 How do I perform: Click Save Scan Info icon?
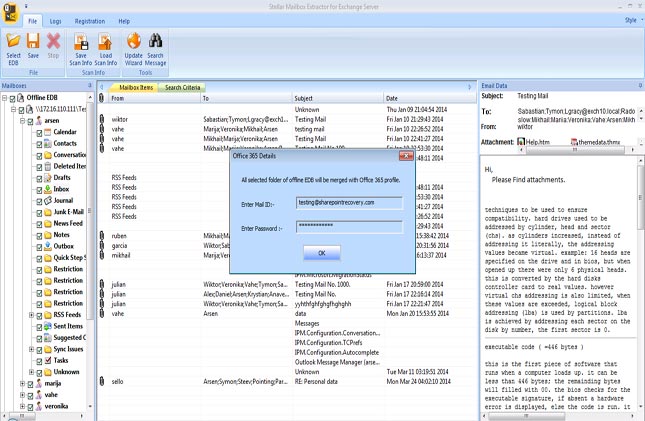[81, 41]
